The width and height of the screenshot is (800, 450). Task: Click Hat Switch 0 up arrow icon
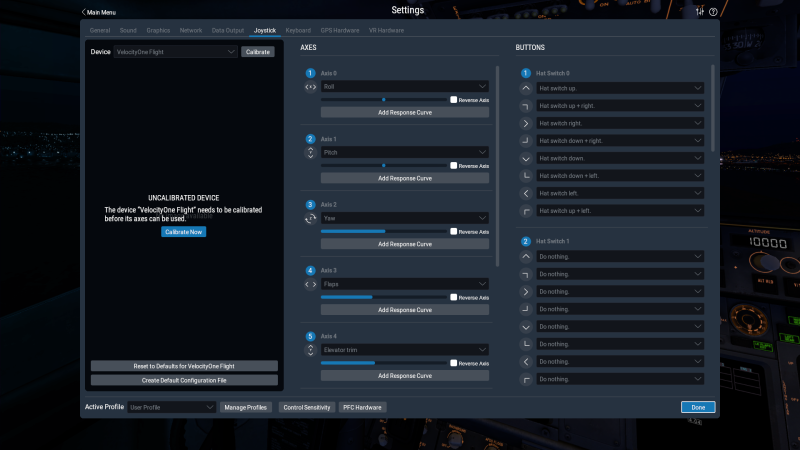pyautogui.click(x=526, y=88)
